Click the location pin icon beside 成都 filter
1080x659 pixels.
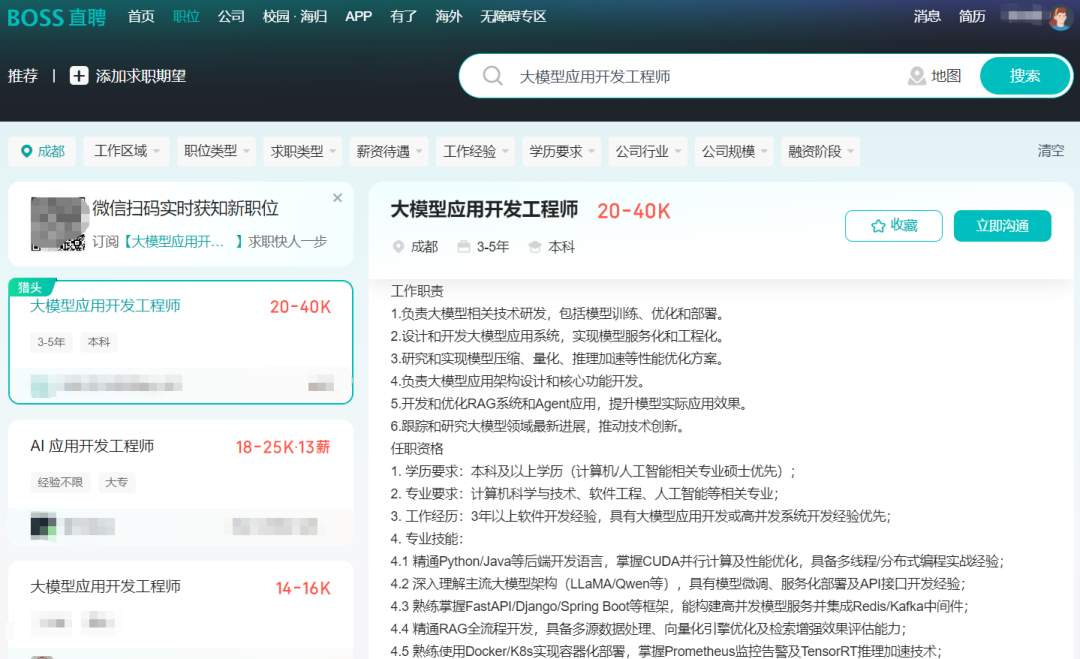pos(26,151)
